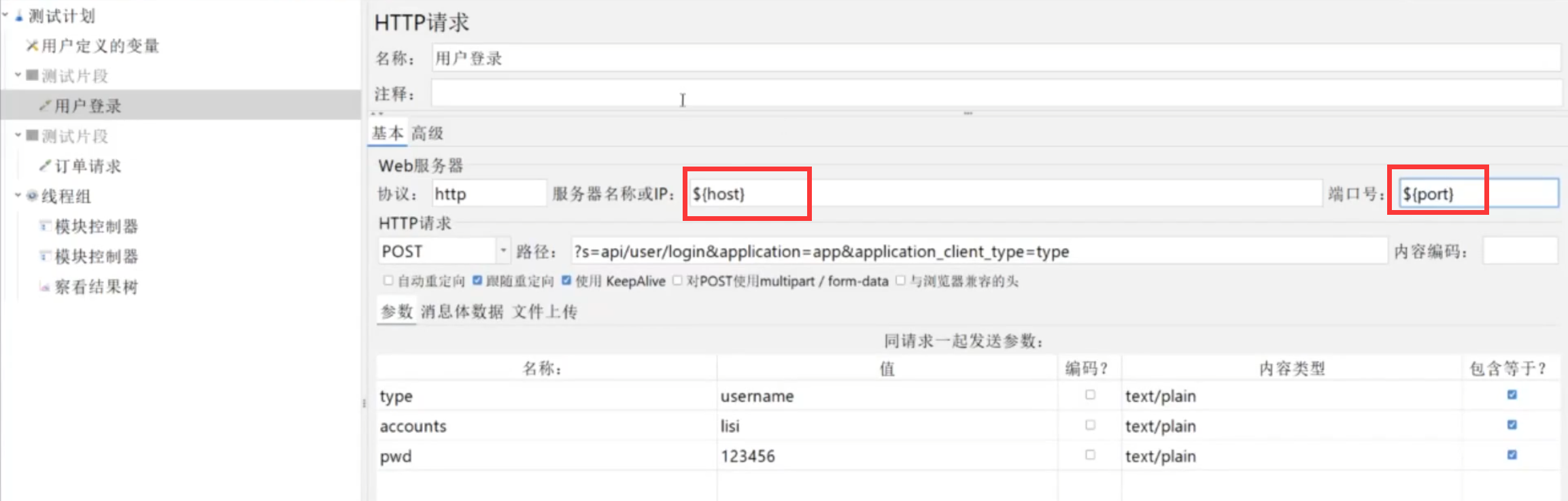Switch to the 高级 tab

pos(427,133)
